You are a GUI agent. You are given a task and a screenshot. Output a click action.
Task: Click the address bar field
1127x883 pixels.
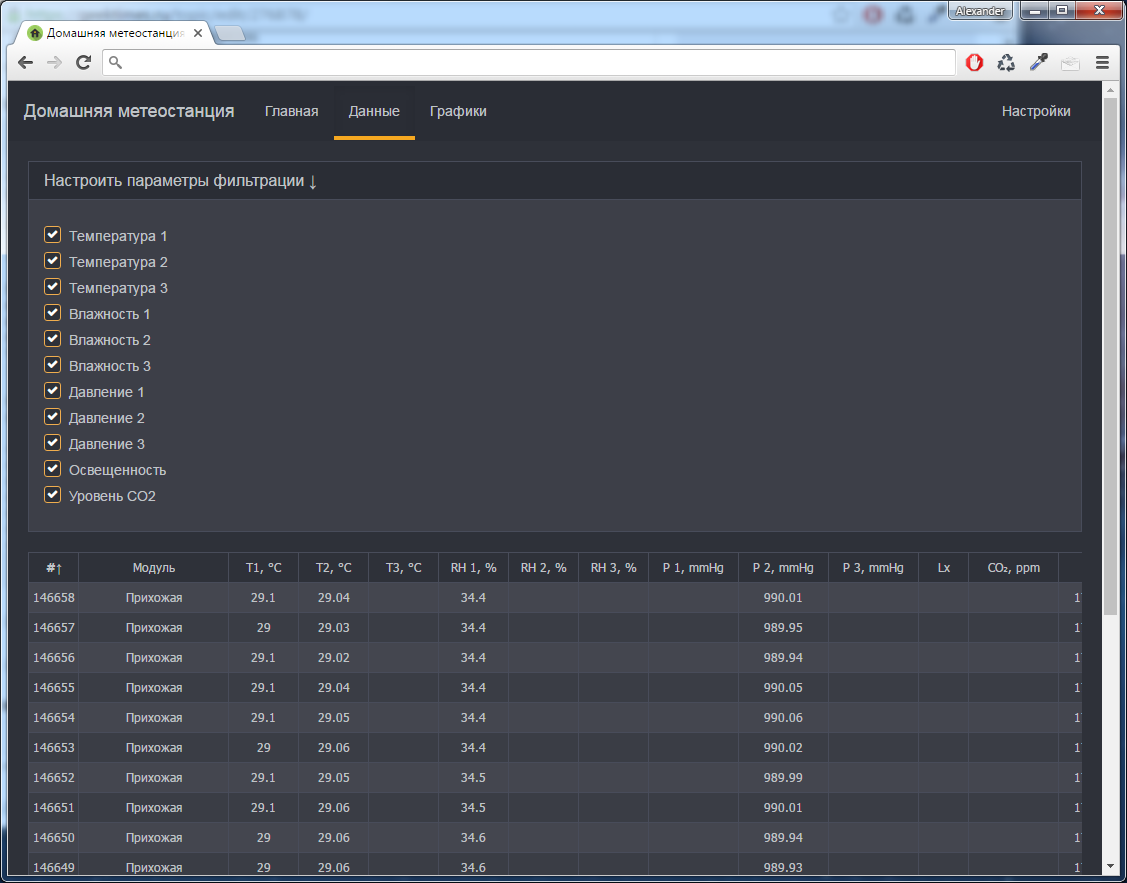click(529, 63)
